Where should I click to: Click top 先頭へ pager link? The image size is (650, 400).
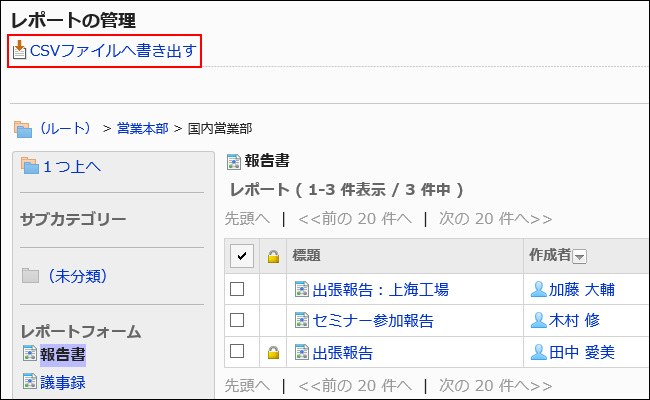tap(247, 218)
